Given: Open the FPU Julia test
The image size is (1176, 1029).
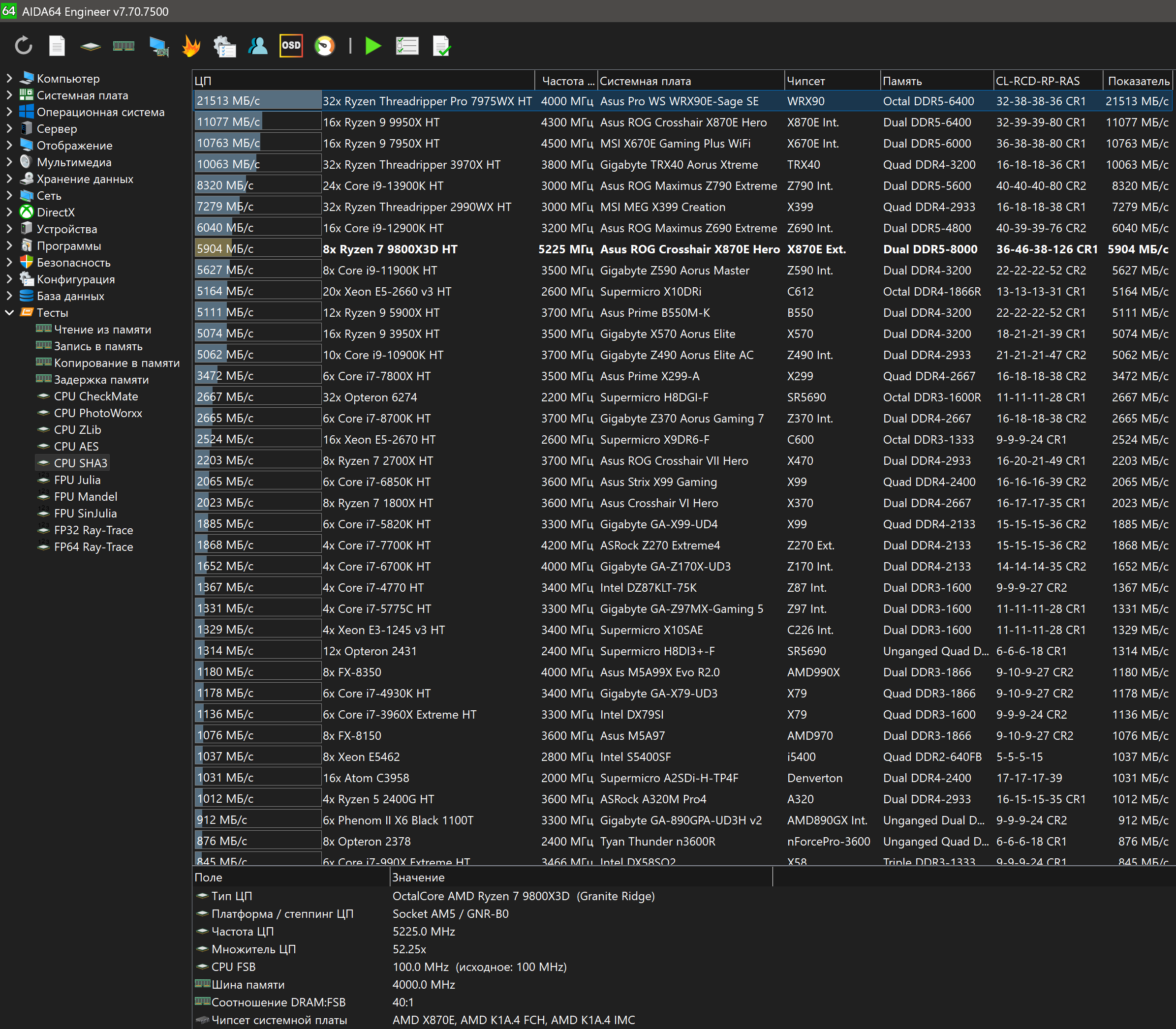Looking at the screenshot, I should [77, 480].
